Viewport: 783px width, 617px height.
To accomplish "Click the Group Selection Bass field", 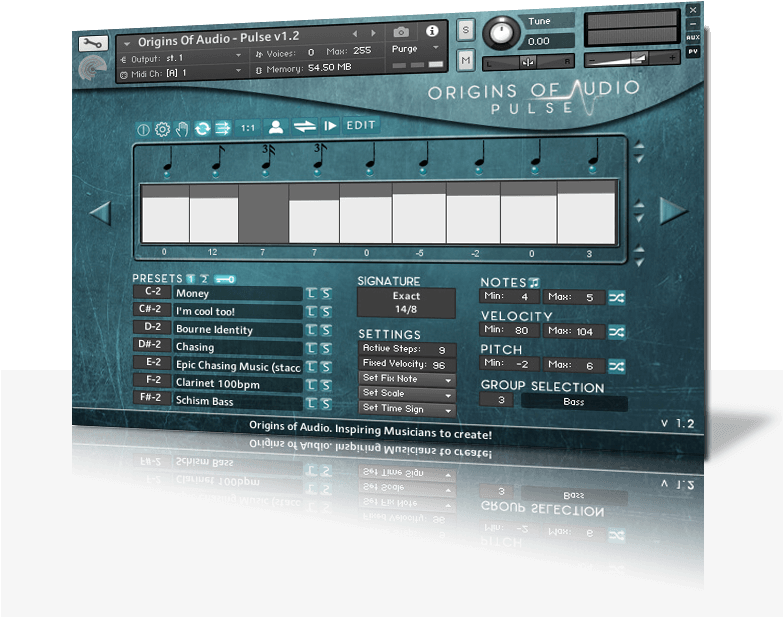I will [574, 402].
